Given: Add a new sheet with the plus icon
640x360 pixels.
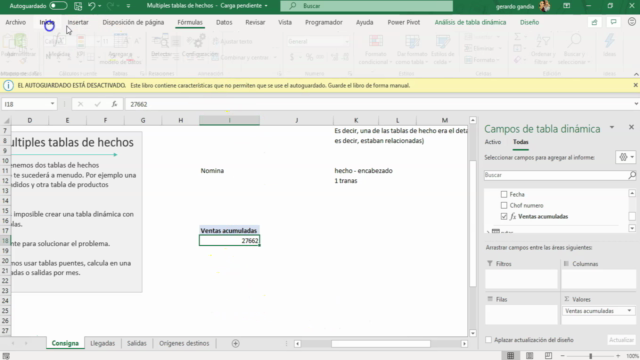Looking at the screenshot, I should point(236,344).
